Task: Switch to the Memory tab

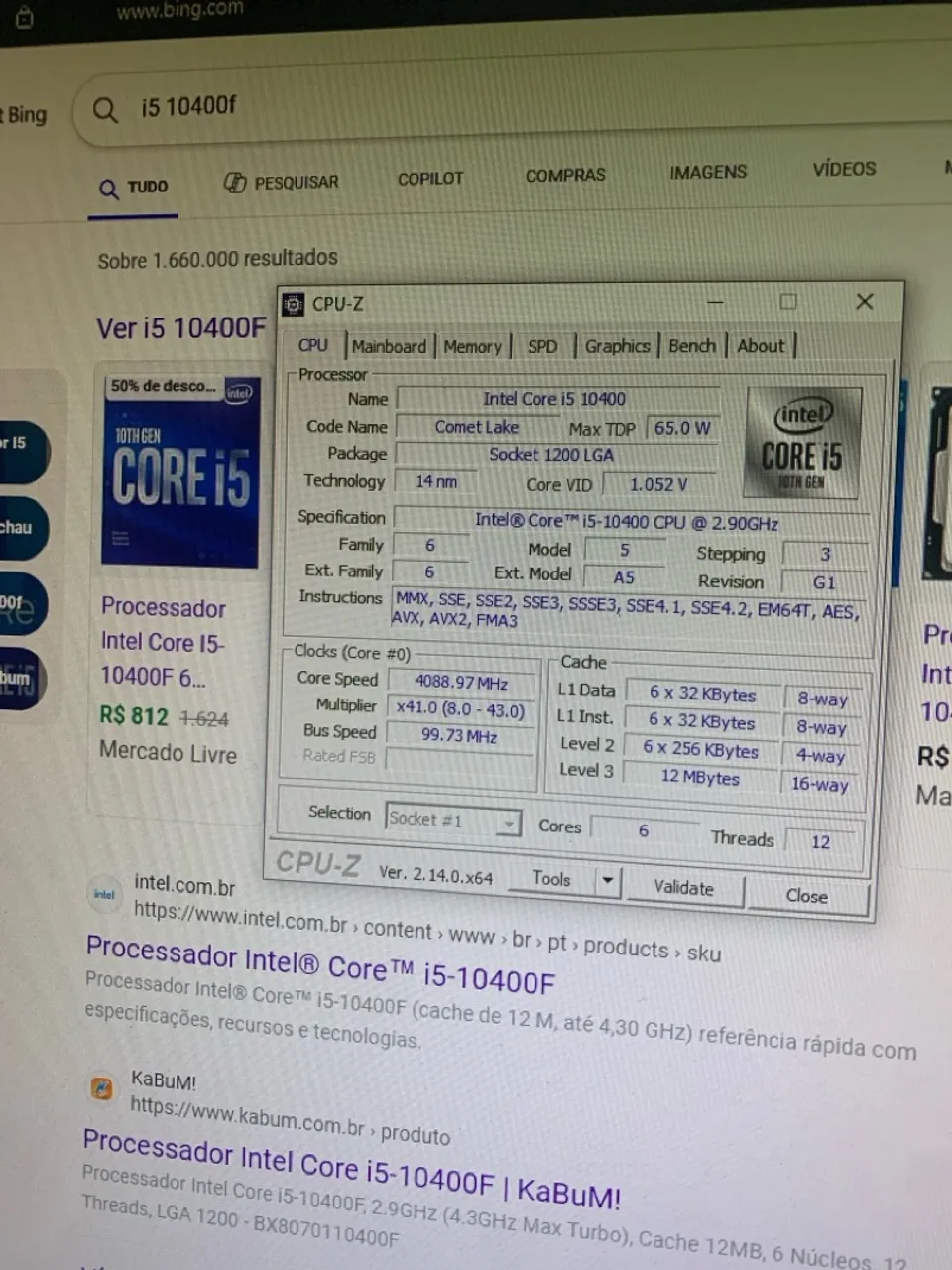Action: [x=473, y=346]
